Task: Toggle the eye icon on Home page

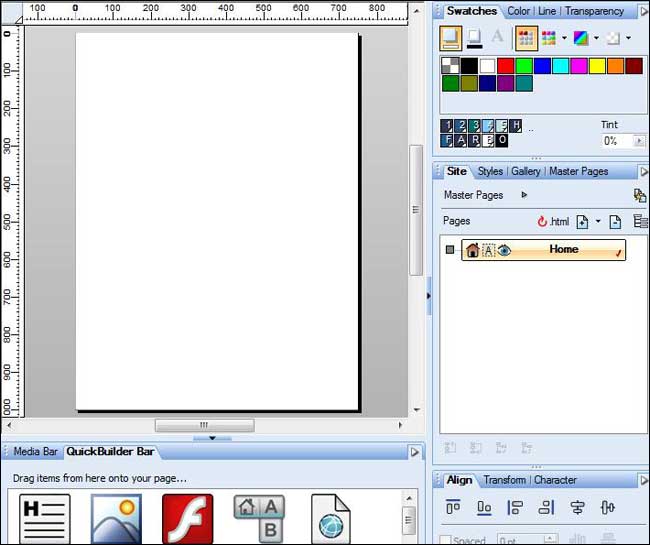Action: [504, 250]
